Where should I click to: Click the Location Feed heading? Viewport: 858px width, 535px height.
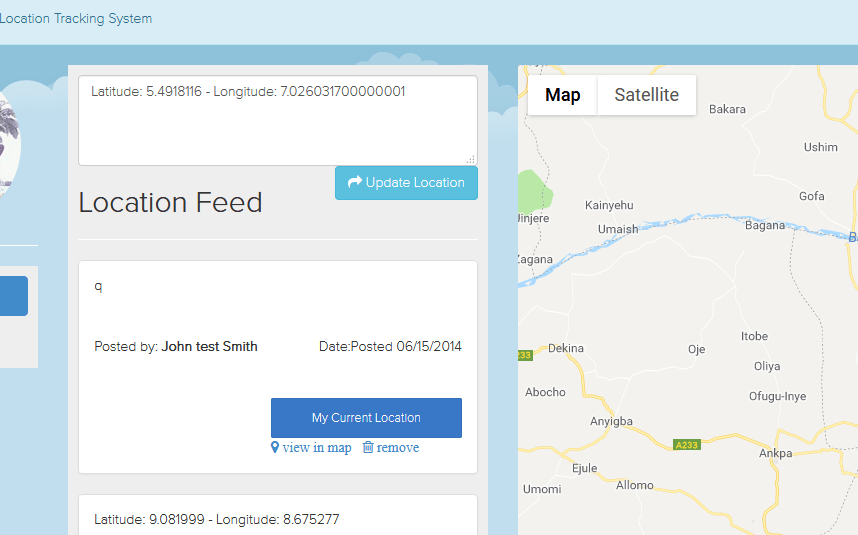tap(170, 202)
